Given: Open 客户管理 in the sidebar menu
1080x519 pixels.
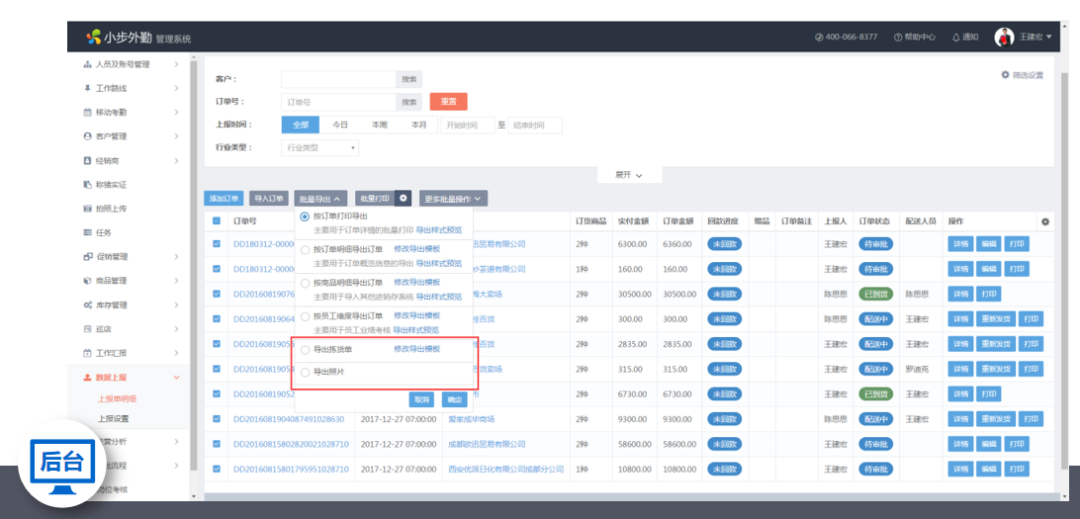Looking at the screenshot, I should tap(111, 137).
